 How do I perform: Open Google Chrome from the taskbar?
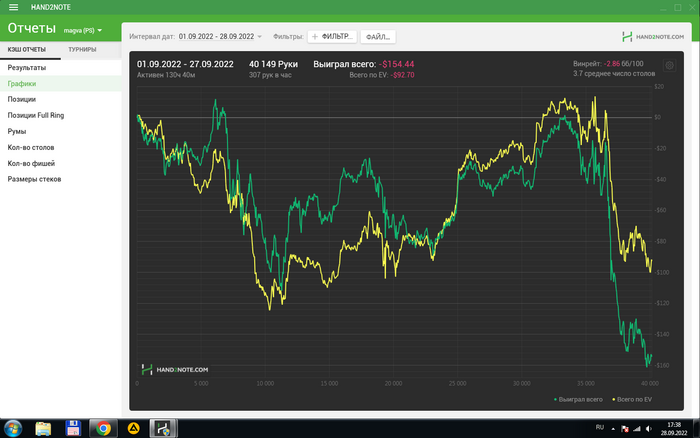103,429
